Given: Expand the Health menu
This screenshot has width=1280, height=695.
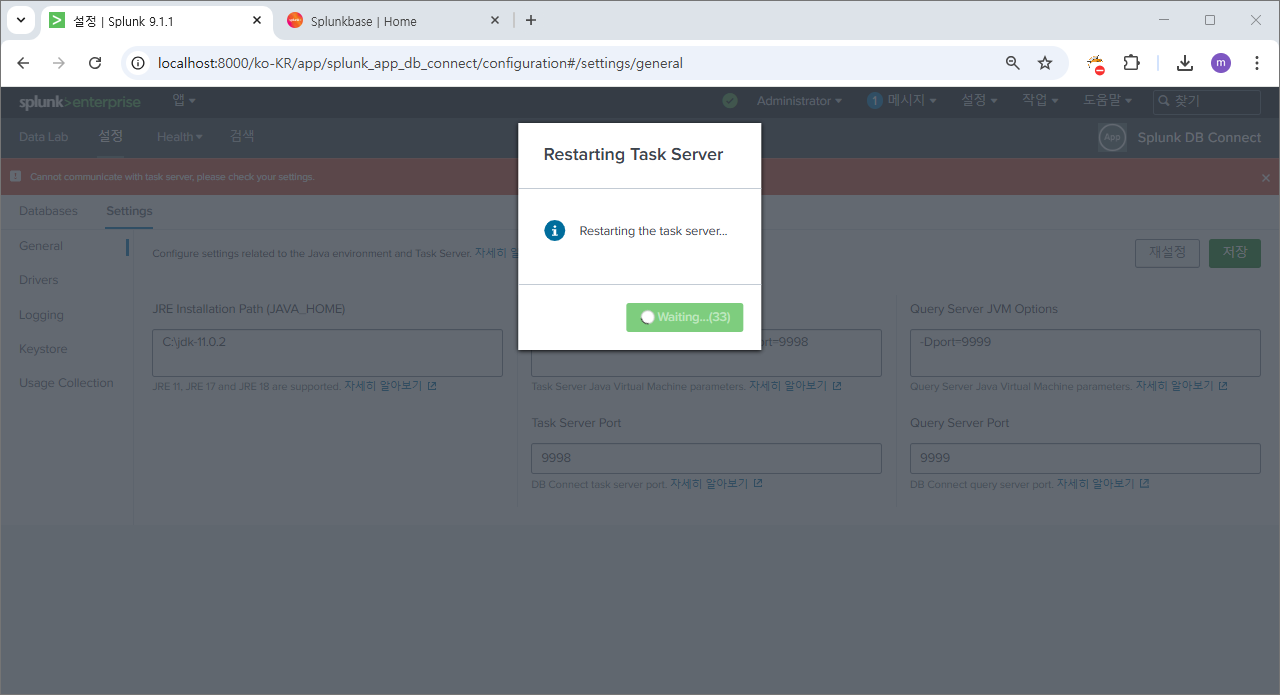Looking at the screenshot, I should tap(179, 137).
